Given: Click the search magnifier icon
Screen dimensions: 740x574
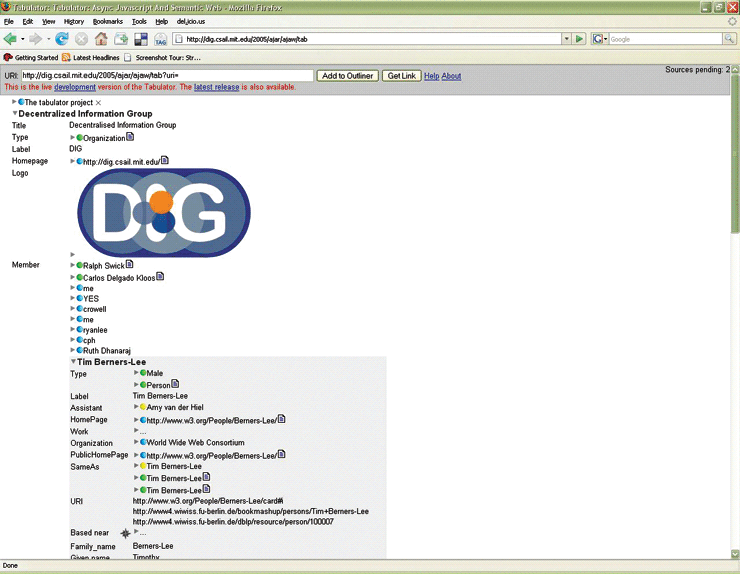Looking at the screenshot, I should tap(729, 39).
